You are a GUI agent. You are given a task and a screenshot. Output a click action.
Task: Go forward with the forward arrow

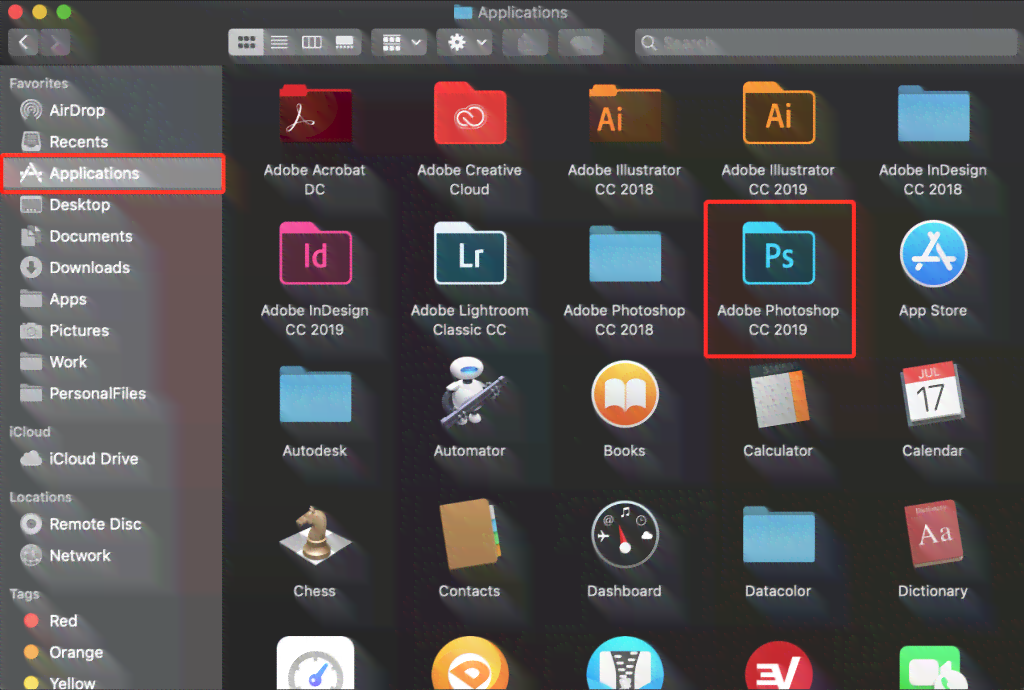click(x=56, y=43)
